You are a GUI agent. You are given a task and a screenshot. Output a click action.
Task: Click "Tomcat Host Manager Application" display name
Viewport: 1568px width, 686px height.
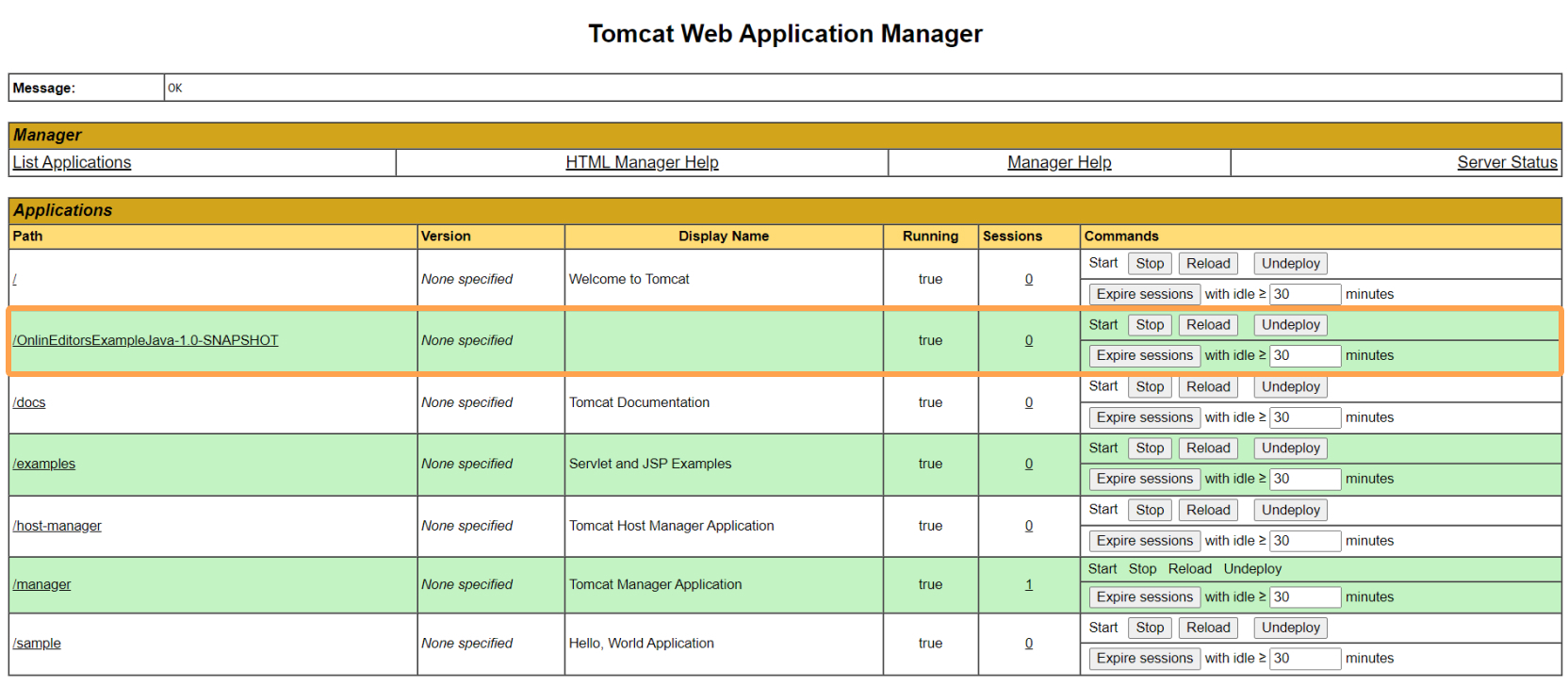(x=671, y=526)
